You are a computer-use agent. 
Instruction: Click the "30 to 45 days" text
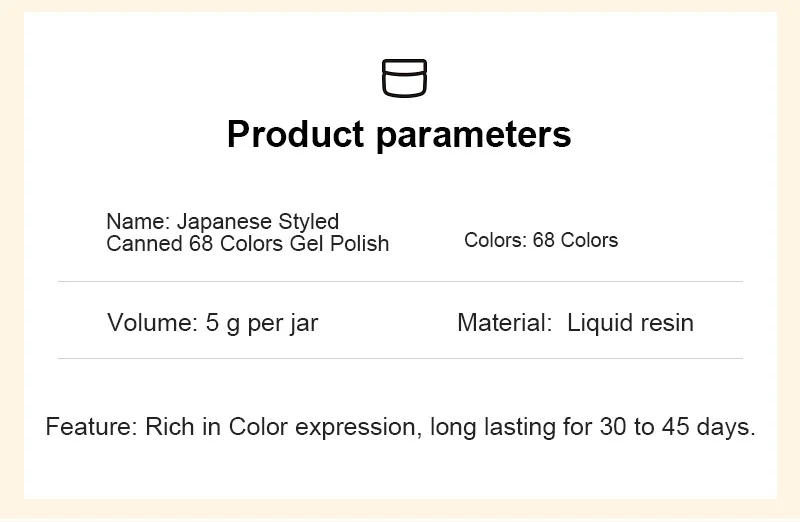[677, 427]
